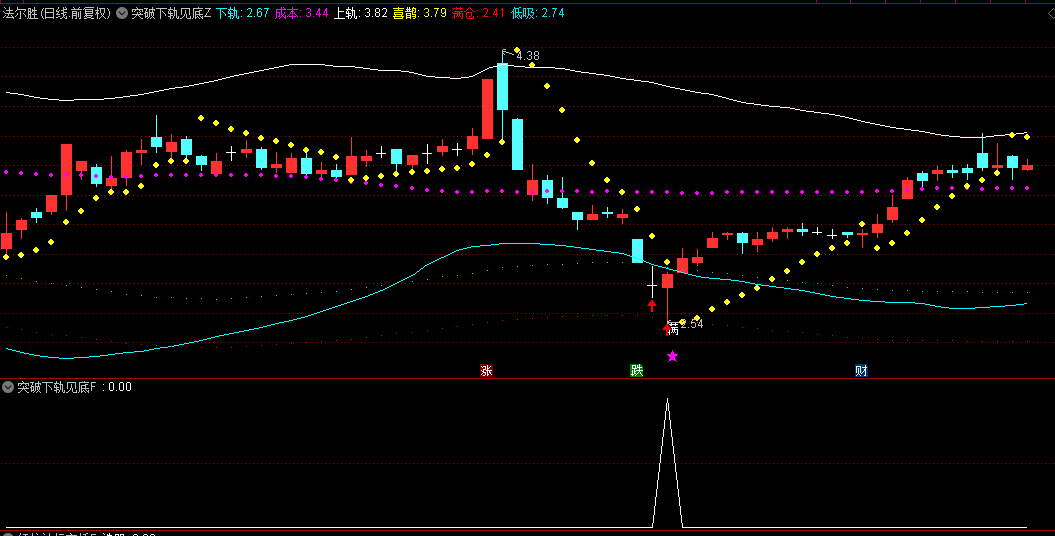This screenshot has width=1055, height=536.
Task: Click the 突破下轨见底F : 0.00 label
Action: pyautogui.click(x=74, y=387)
